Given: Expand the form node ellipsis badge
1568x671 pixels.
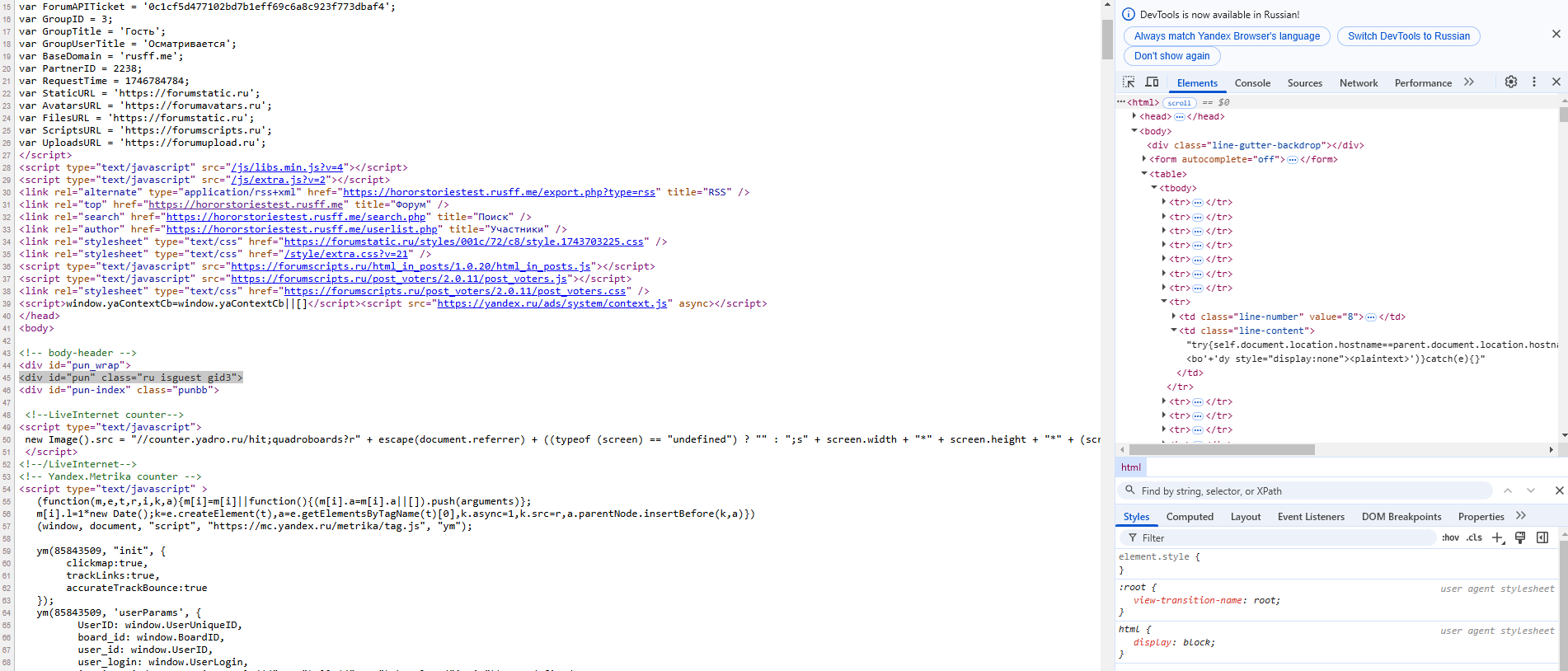Looking at the screenshot, I should [1292, 160].
